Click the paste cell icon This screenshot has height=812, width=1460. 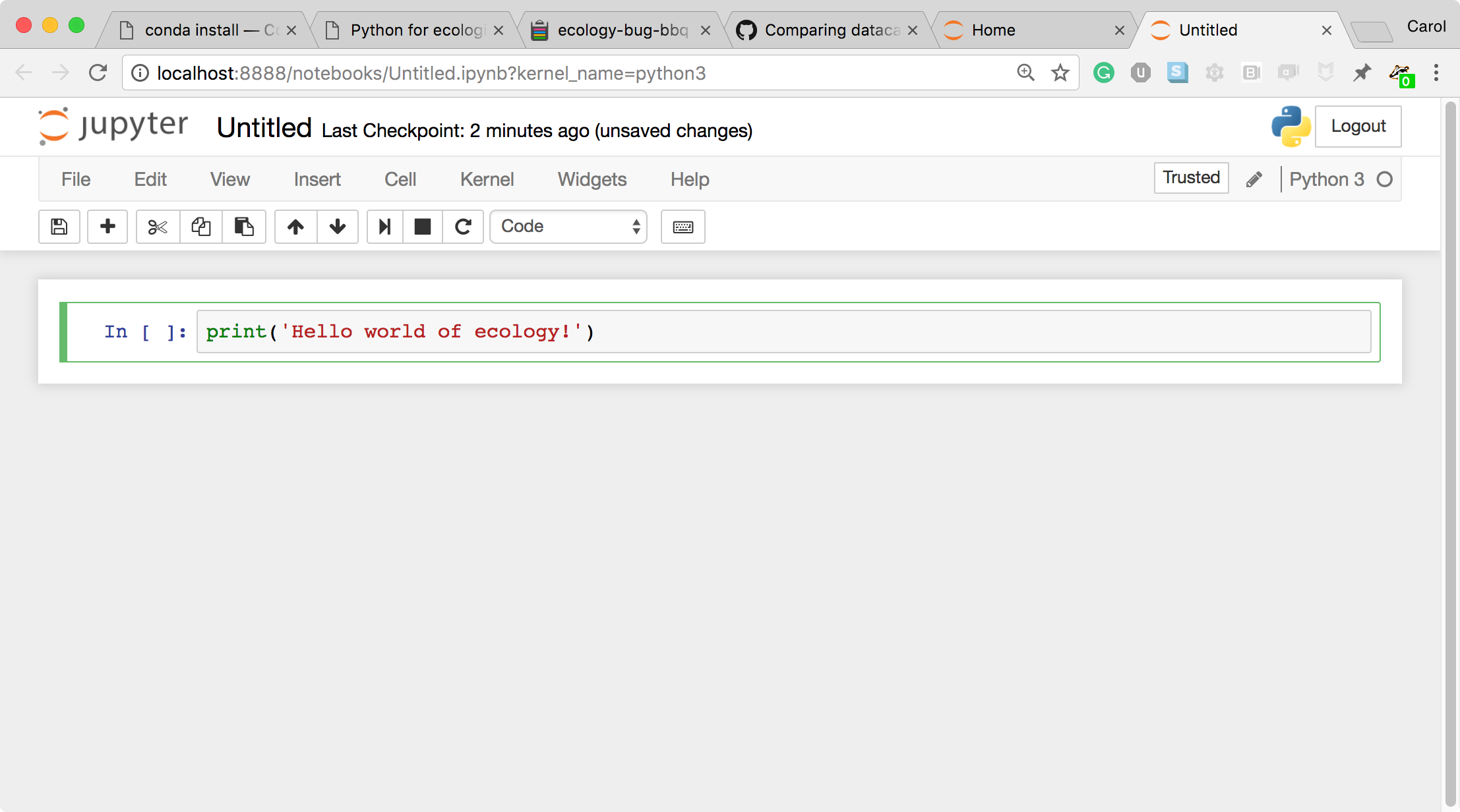coord(243,225)
